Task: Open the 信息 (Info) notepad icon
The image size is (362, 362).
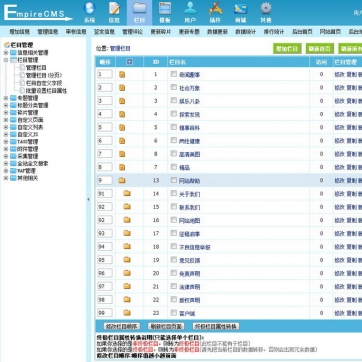Action: (114, 12)
